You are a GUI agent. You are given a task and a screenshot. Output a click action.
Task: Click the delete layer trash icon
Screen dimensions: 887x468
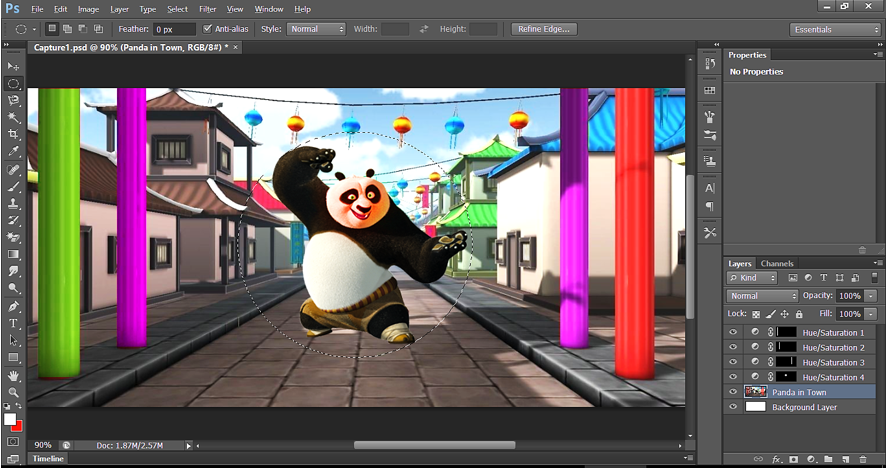[863, 459]
